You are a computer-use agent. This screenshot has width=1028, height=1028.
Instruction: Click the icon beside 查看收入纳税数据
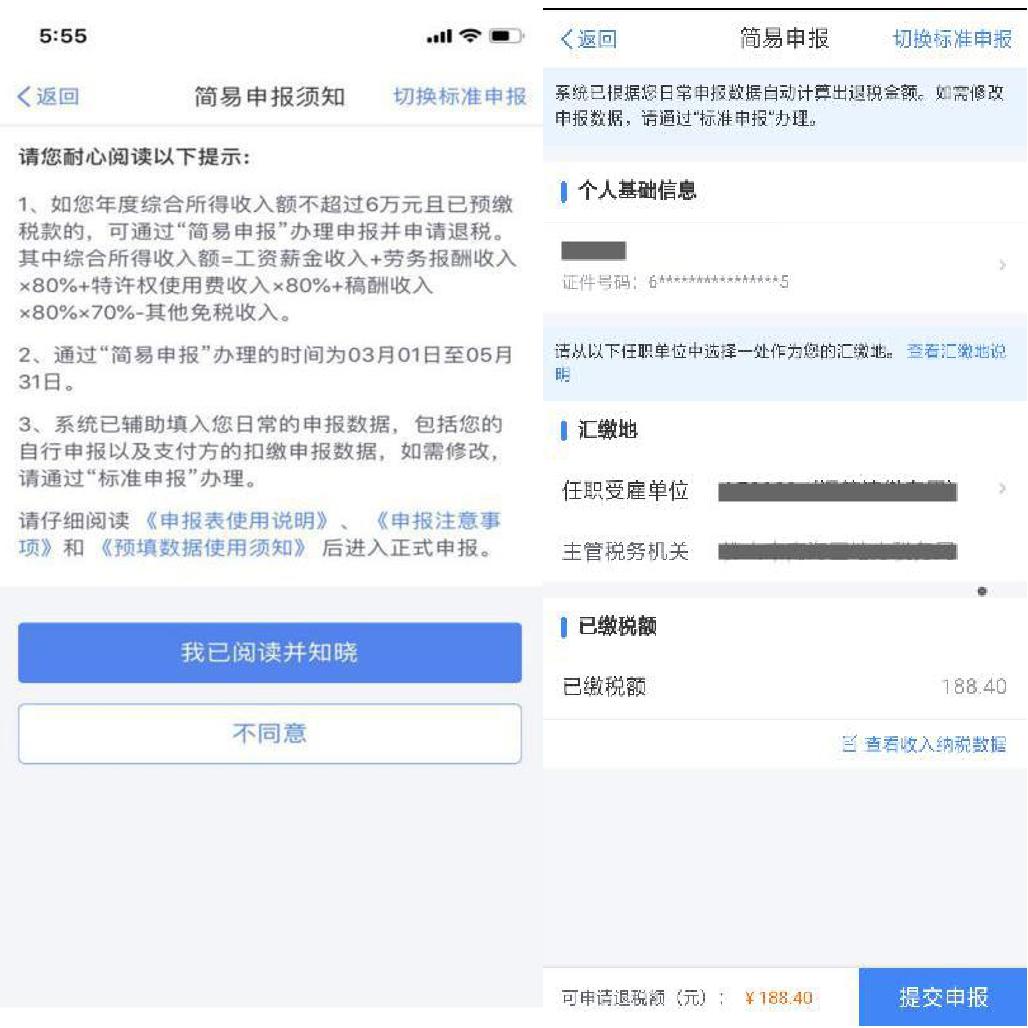(849, 743)
